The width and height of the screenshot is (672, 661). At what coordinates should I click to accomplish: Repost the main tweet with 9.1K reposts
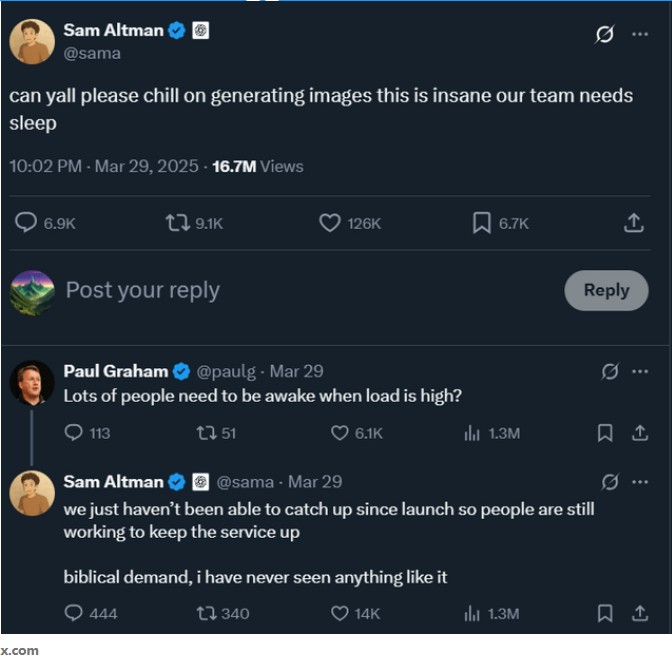tap(178, 223)
